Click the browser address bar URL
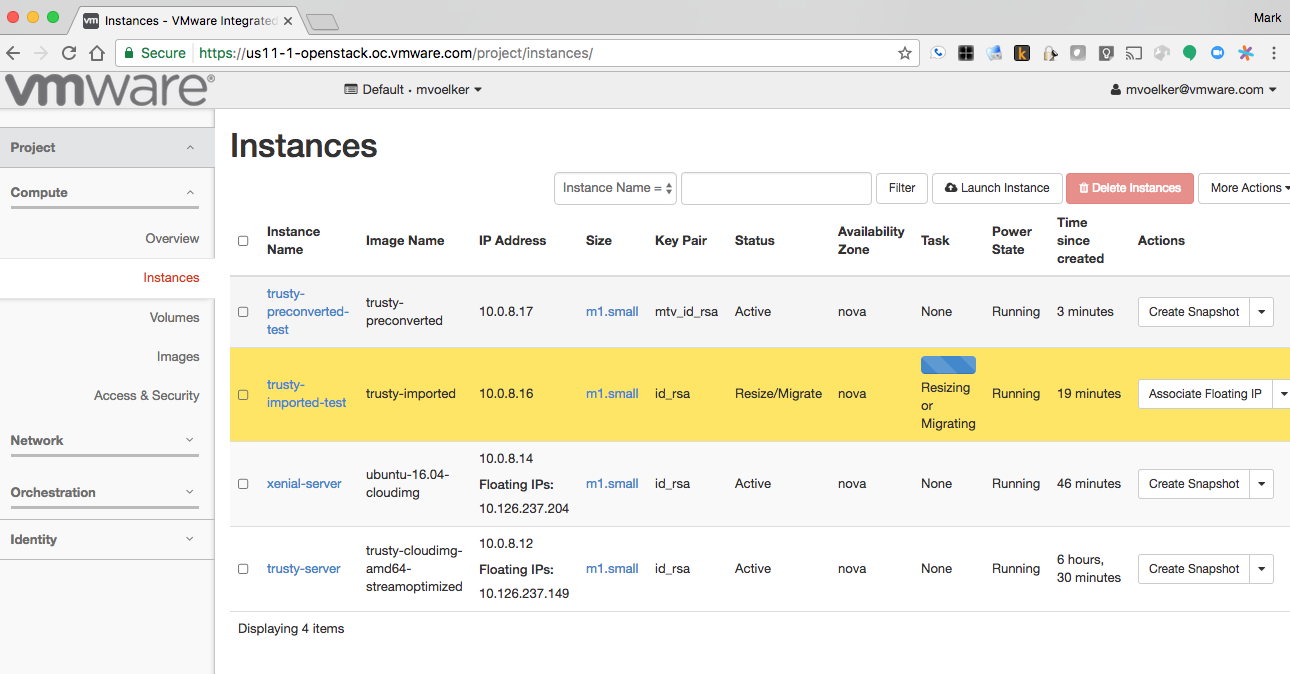 (x=396, y=53)
